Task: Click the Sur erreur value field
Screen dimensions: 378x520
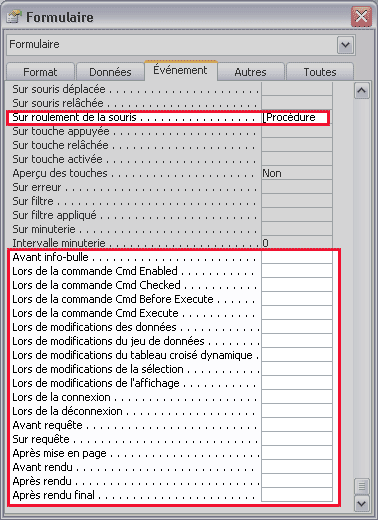Action: pos(297,187)
